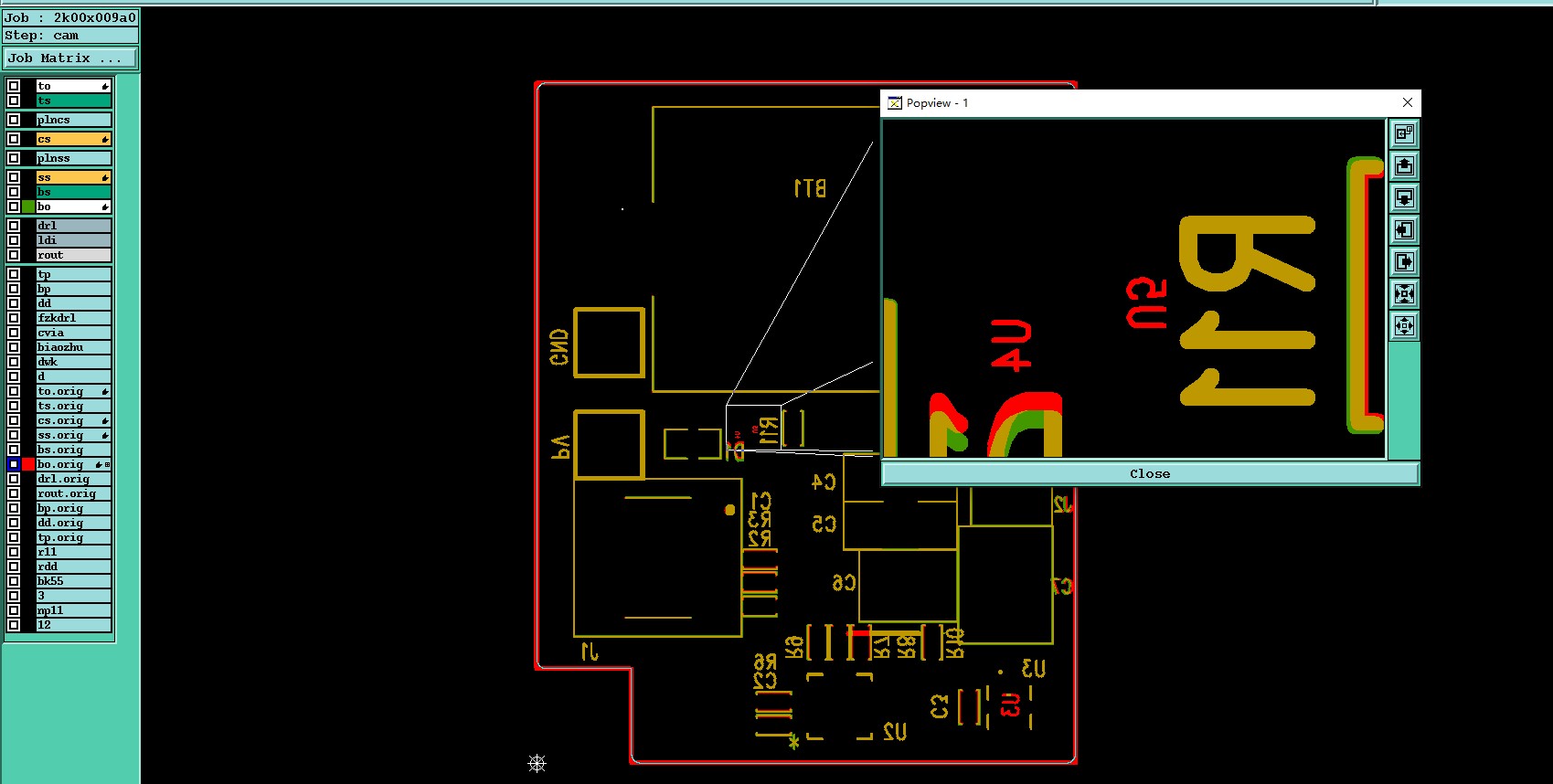This screenshot has height=784, width=1553.
Task: Zoom in the popview with inward arrows icon
Action: coord(1405,294)
